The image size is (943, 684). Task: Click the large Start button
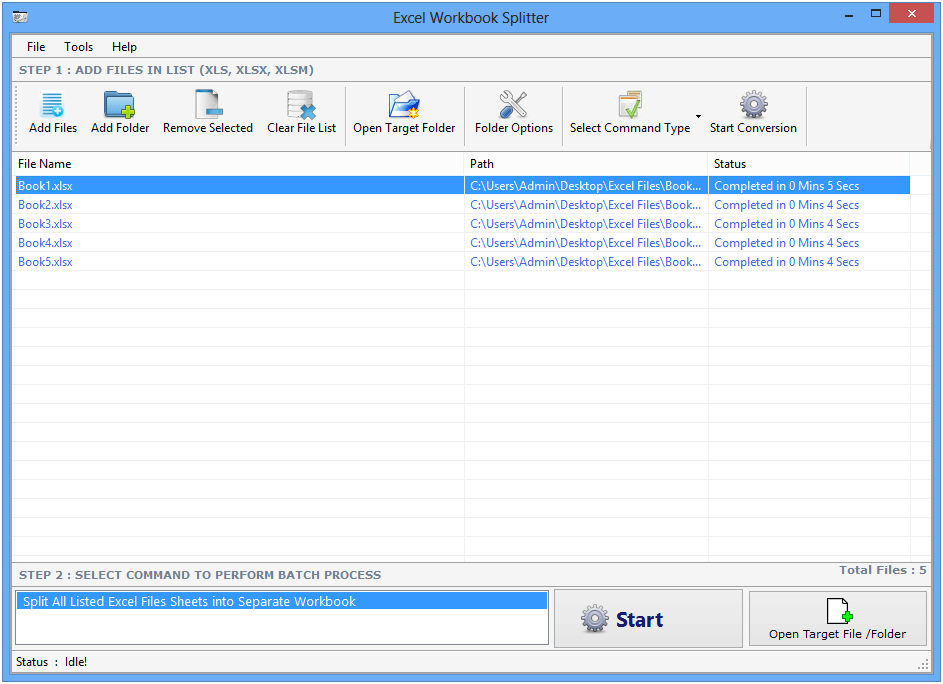pyautogui.click(x=648, y=619)
